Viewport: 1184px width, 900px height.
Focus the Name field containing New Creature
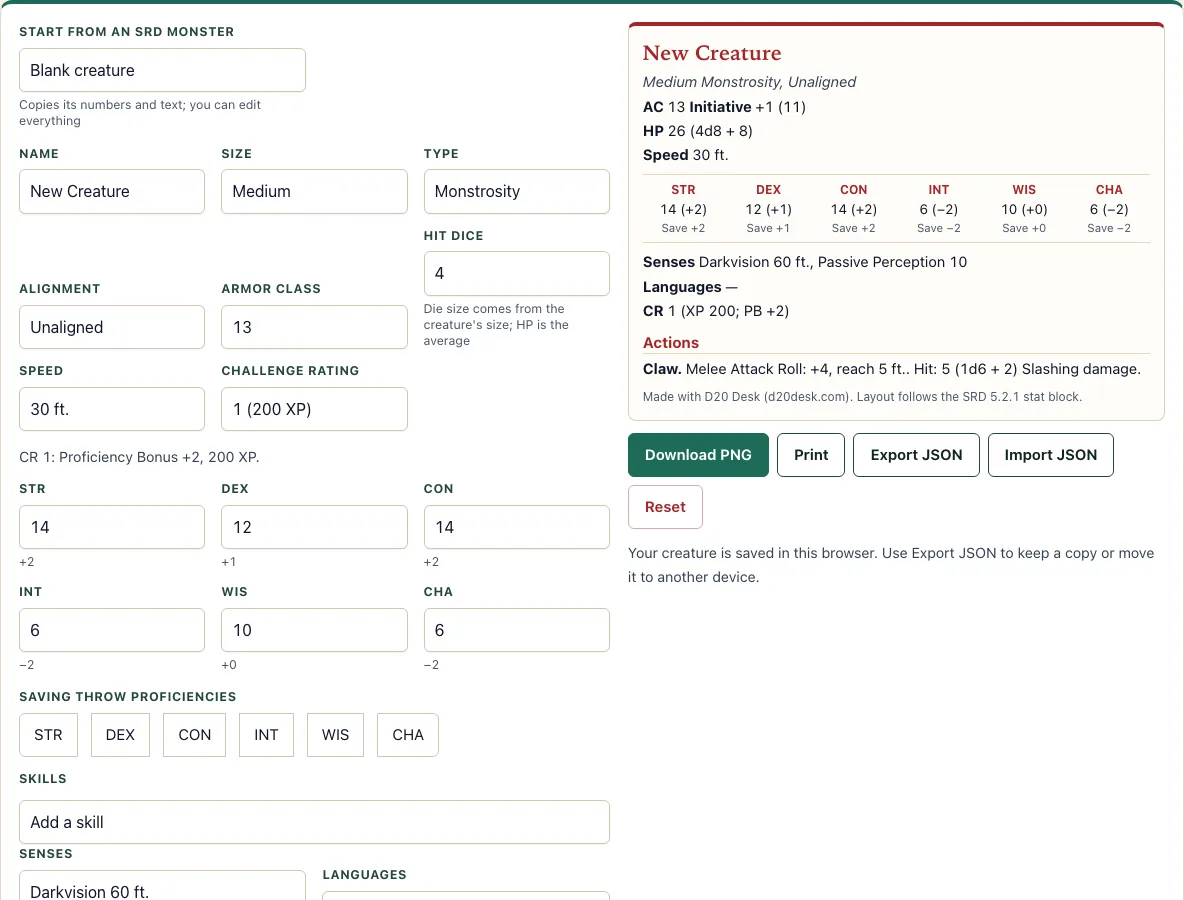click(112, 192)
